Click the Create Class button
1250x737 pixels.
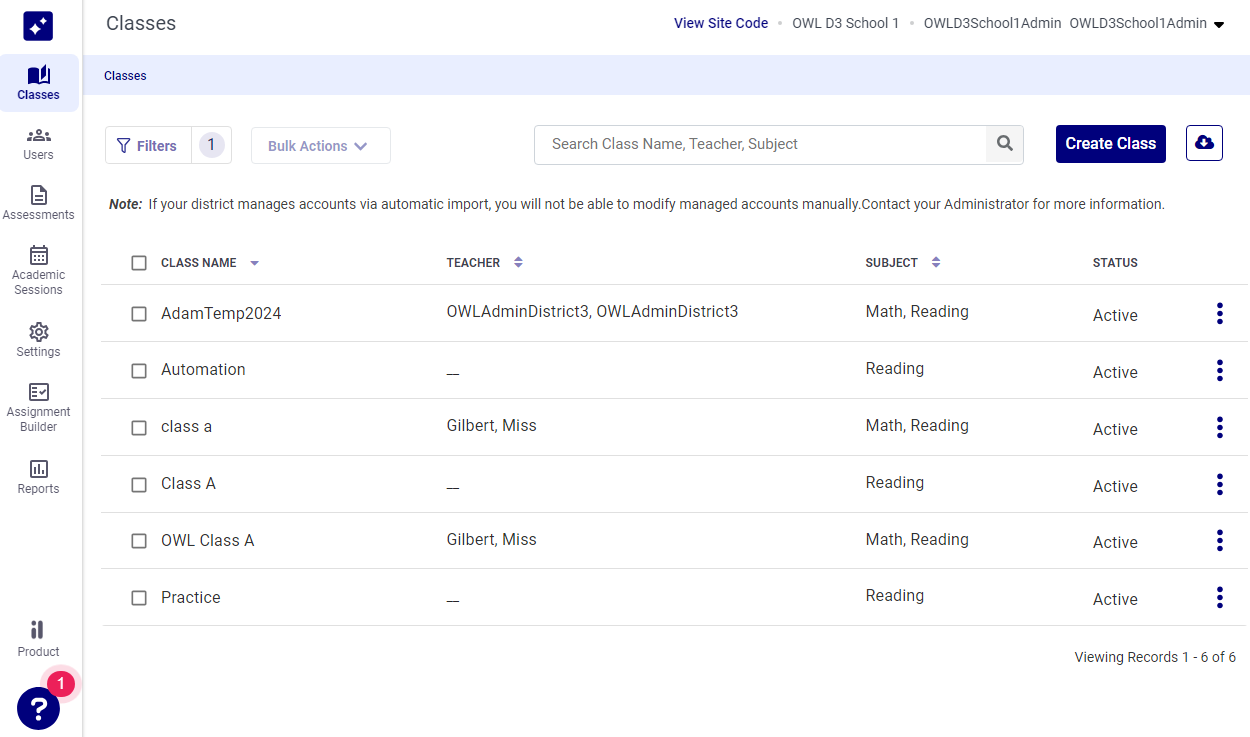pyautogui.click(x=1110, y=144)
